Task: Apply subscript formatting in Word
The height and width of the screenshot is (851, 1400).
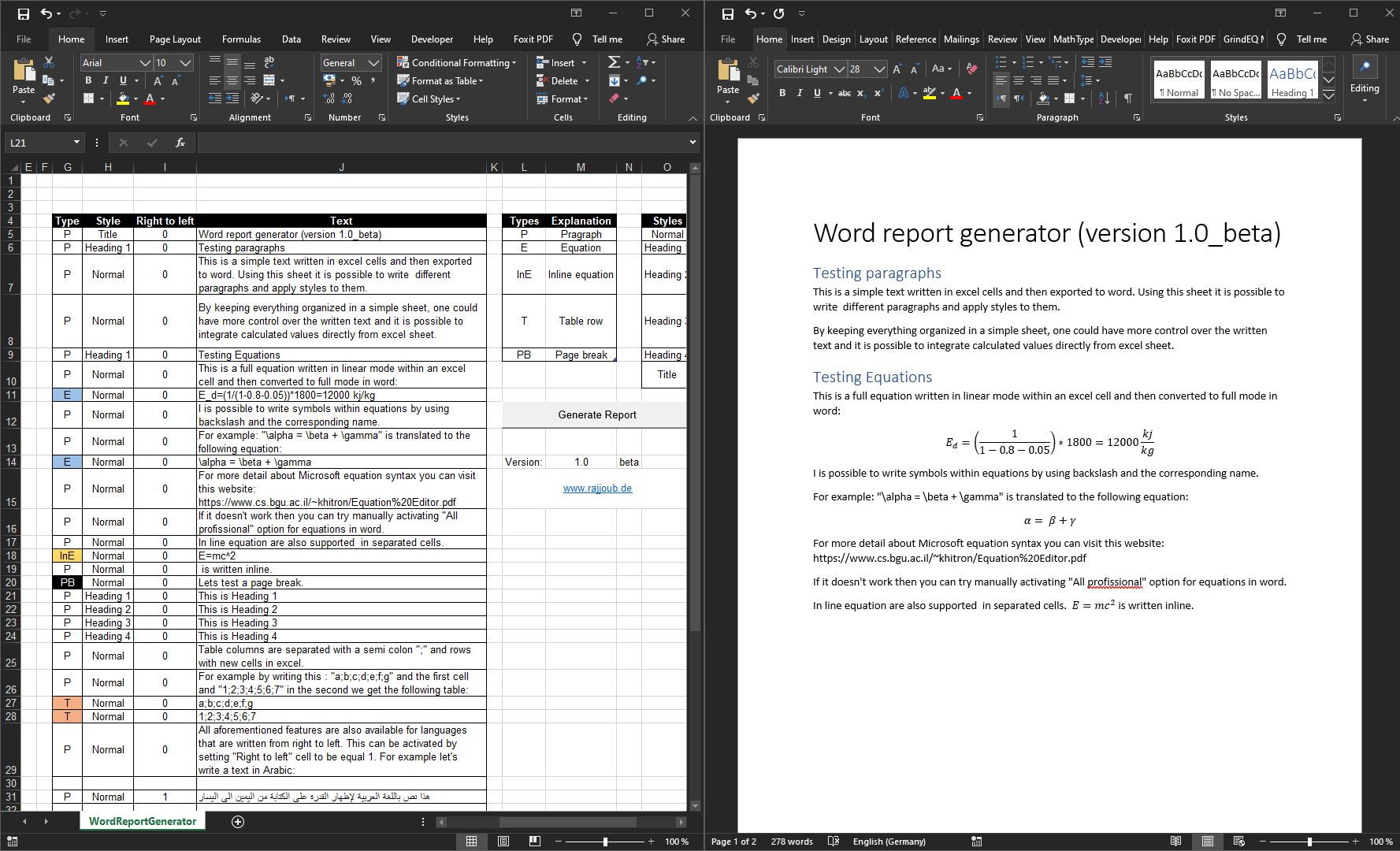Action: tap(863, 93)
